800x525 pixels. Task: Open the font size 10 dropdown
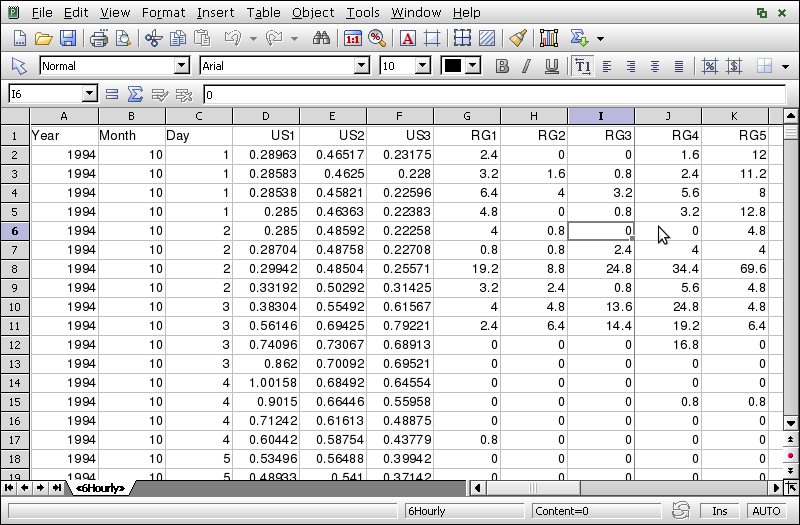tap(422, 65)
